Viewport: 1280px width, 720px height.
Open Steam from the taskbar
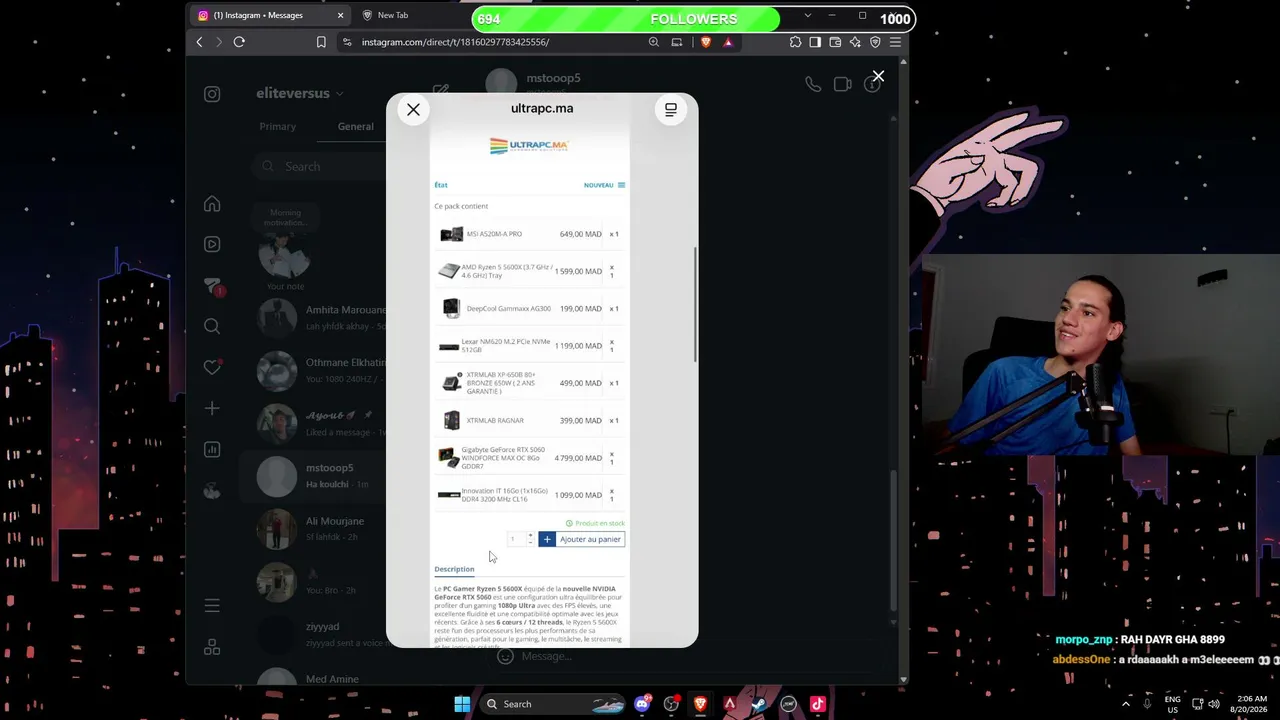click(759, 704)
